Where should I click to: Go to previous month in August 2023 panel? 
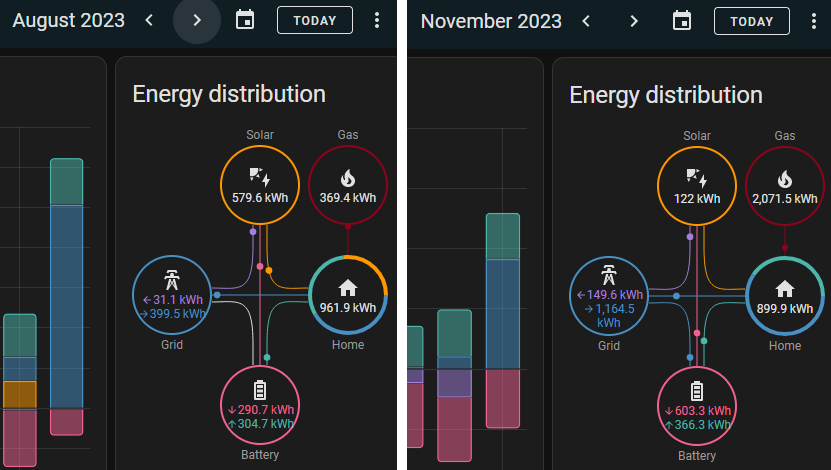click(x=149, y=20)
